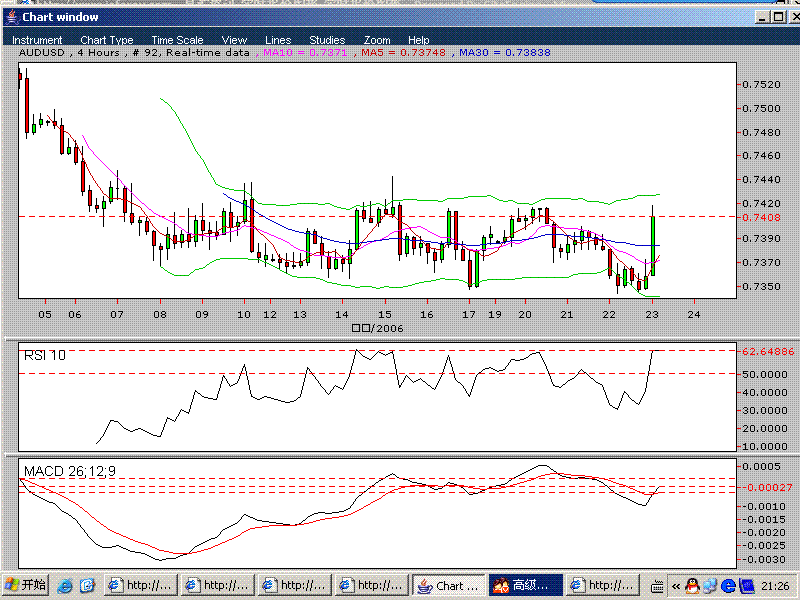This screenshot has width=800, height=600.
Task: Launch Internet Explorer from quick launch
Action: point(65,585)
